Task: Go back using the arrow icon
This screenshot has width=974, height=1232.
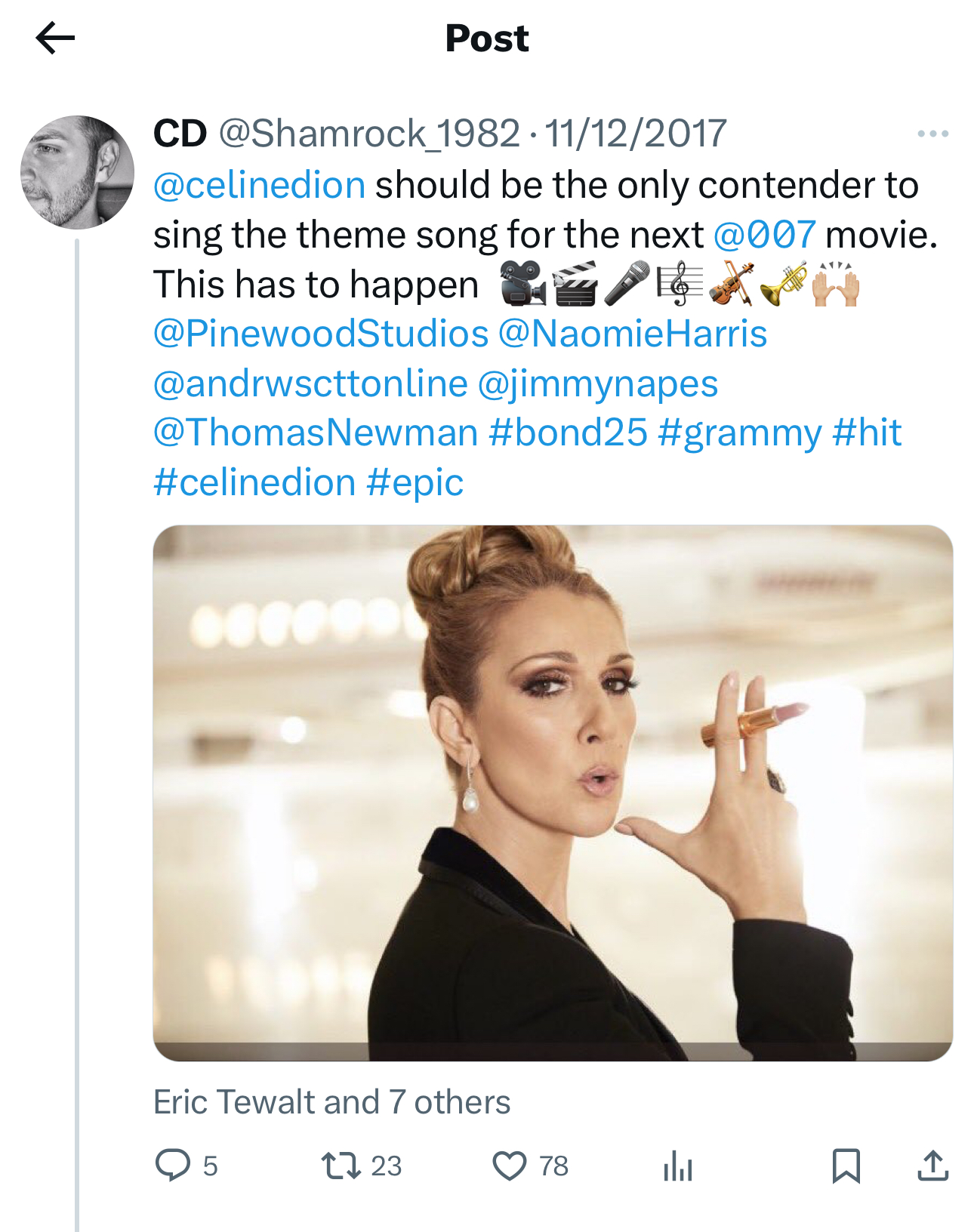Action: point(55,38)
